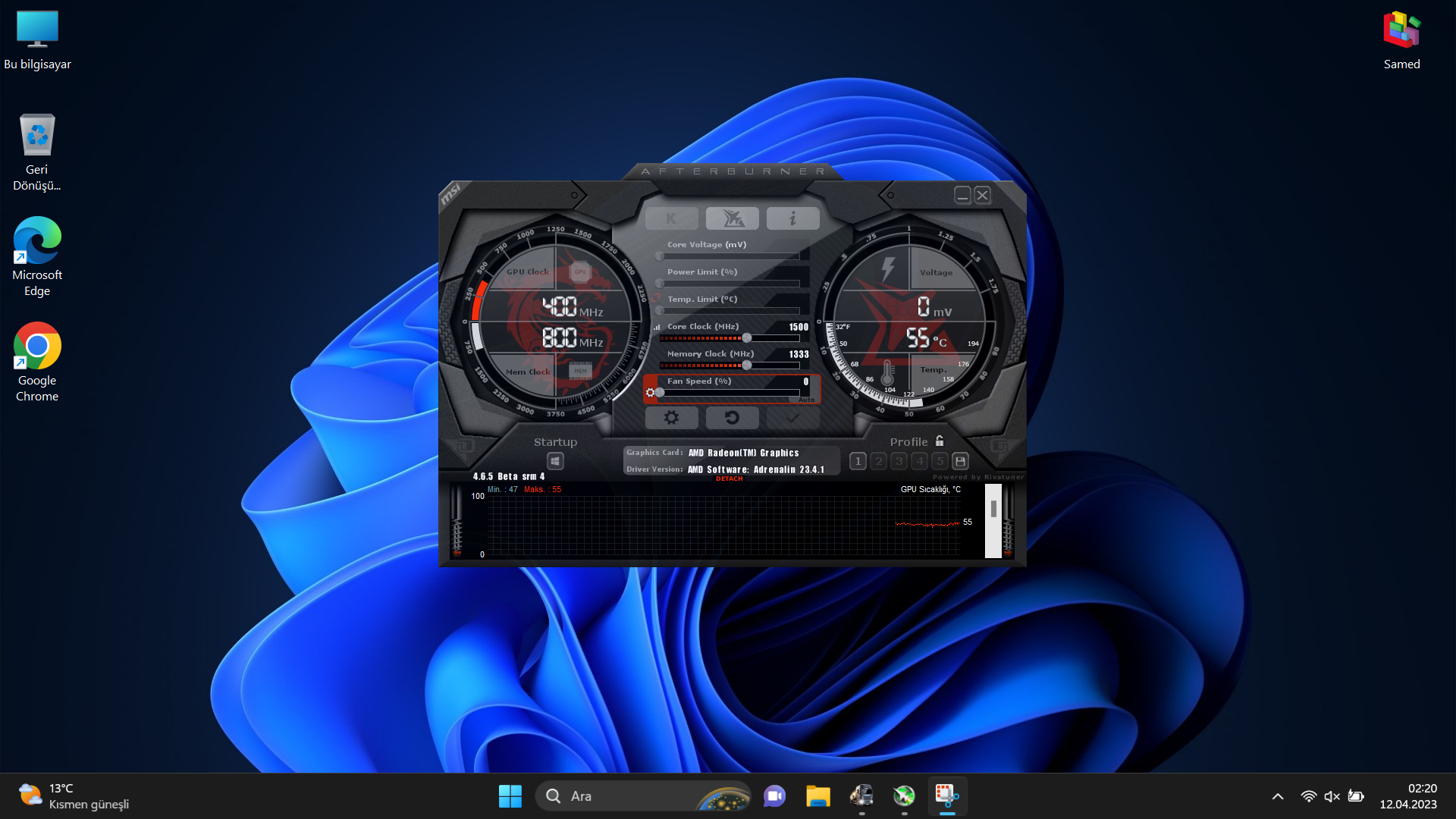Open the information 'i' button
The image size is (1456, 819).
[792, 218]
